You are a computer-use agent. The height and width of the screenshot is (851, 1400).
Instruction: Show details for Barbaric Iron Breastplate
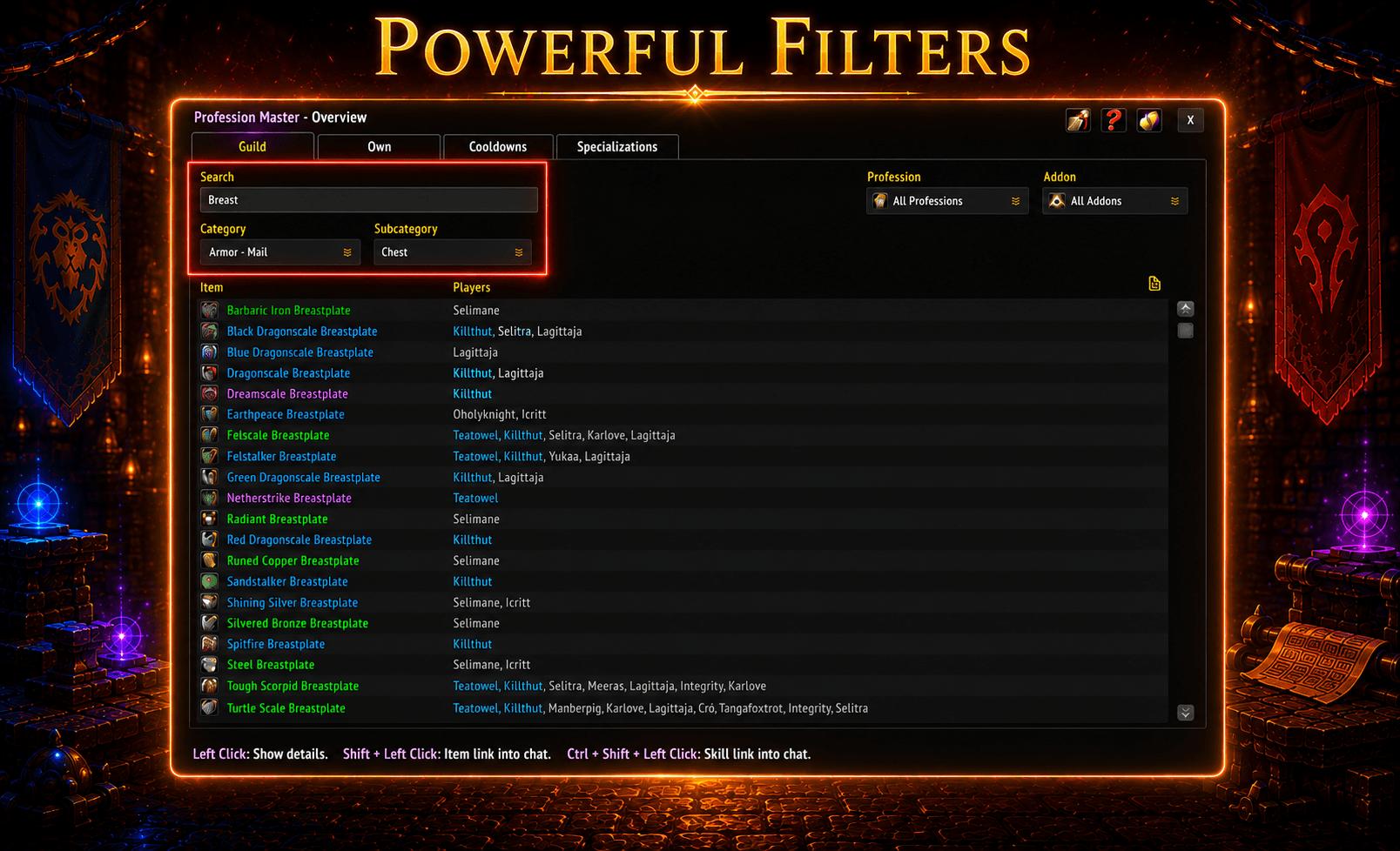point(288,310)
